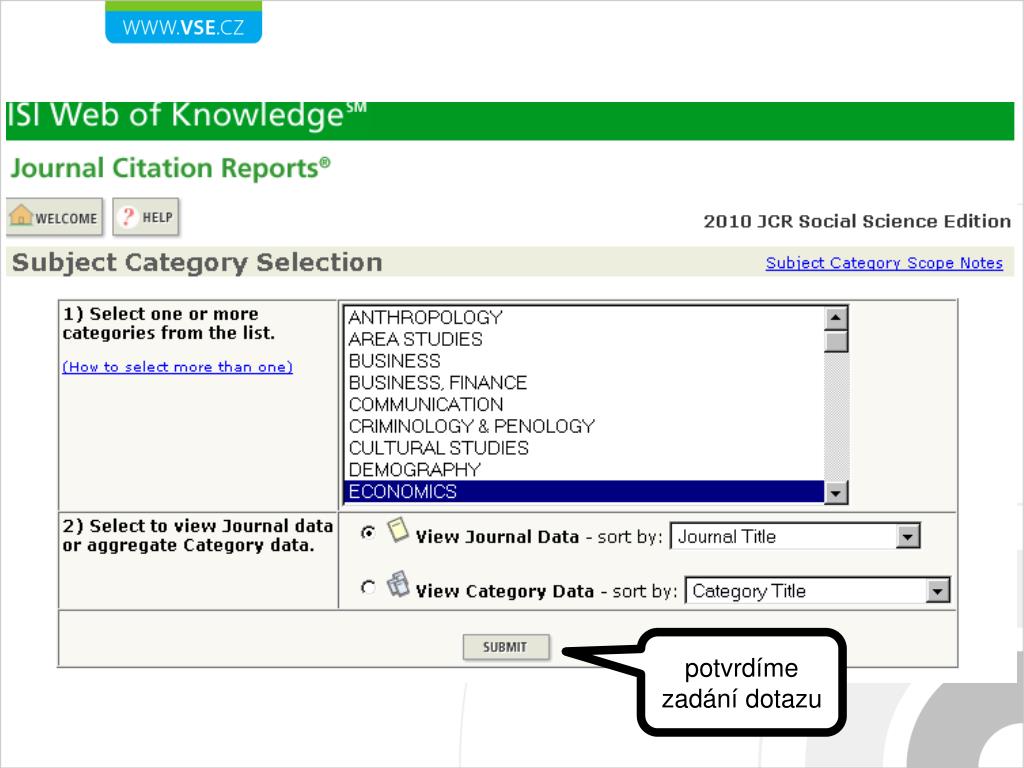Screen dimensions: 1024x768
Task: Click the Journal Citation Reports title
Action: pos(171,168)
